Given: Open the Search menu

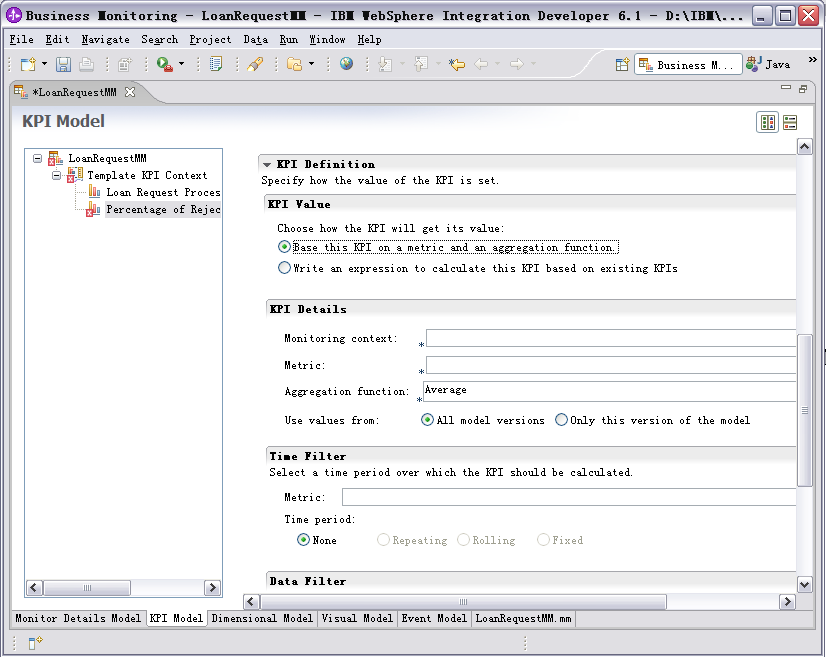Looking at the screenshot, I should 159,40.
